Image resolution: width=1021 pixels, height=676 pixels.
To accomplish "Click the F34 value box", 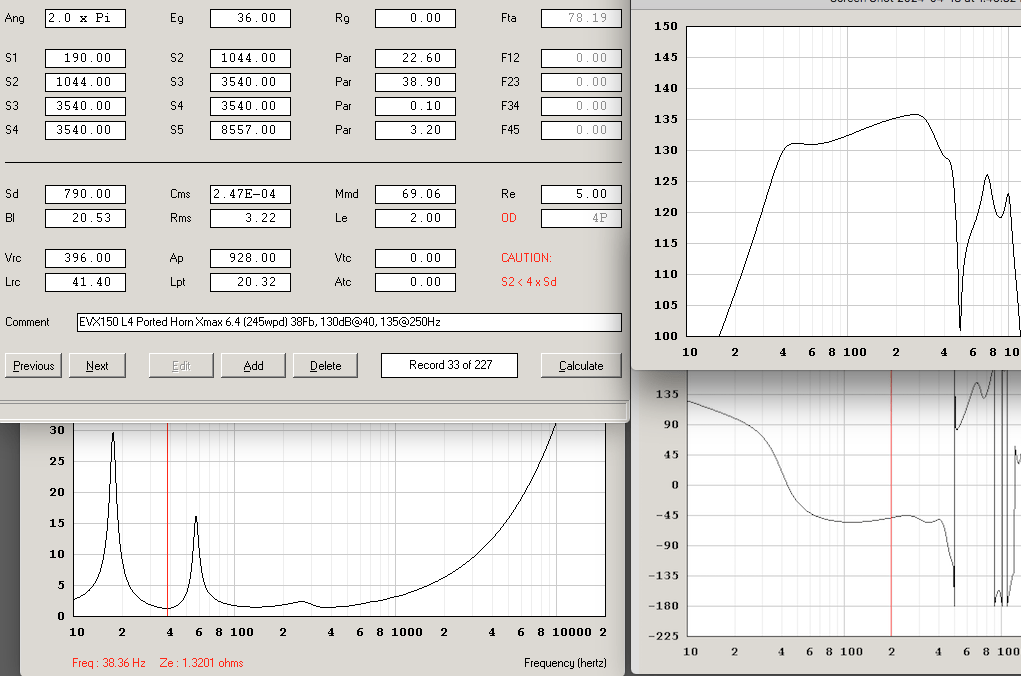I will pyautogui.click(x=581, y=106).
